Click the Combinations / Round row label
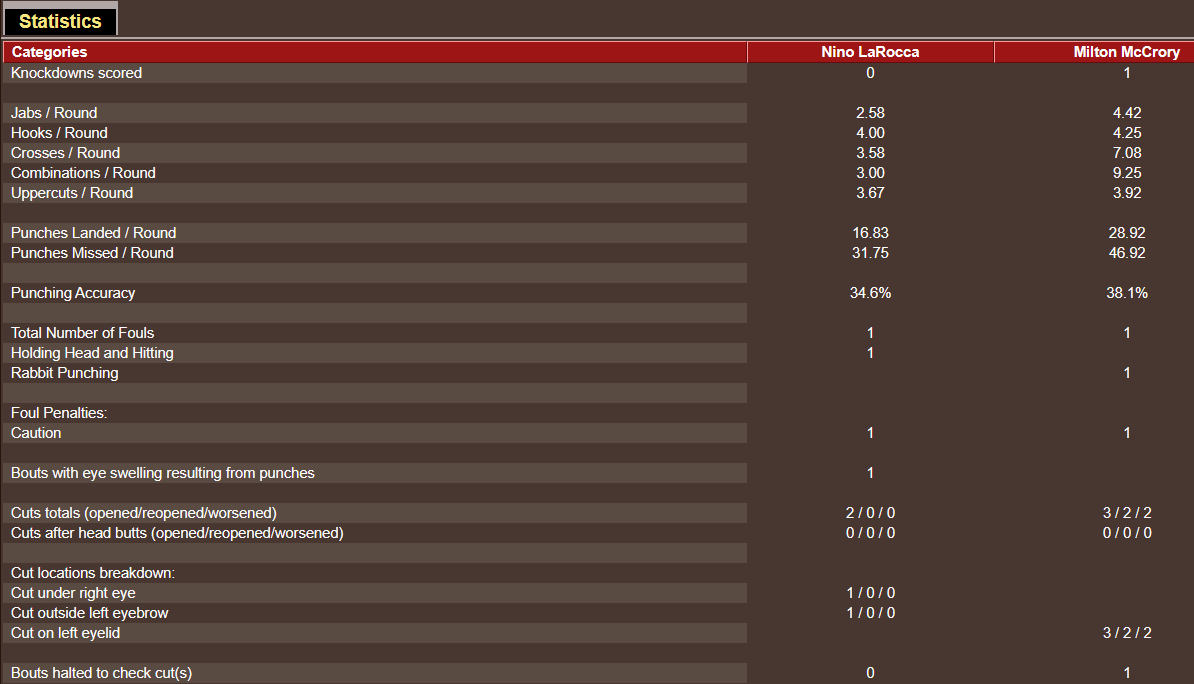The height and width of the screenshot is (684, 1194). (83, 173)
